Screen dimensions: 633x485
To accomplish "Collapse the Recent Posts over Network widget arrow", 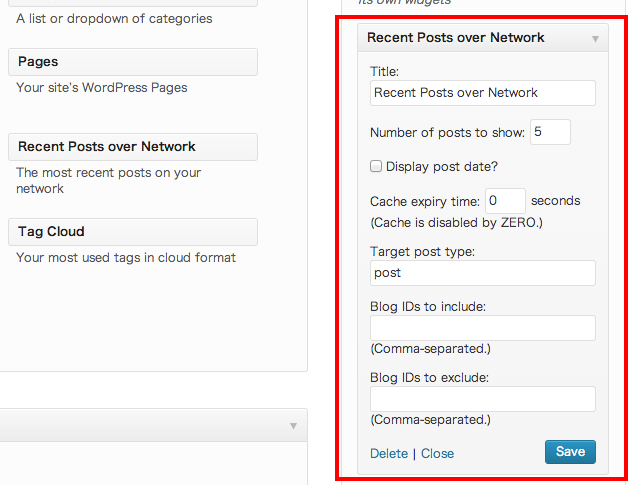I will point(595,39).
